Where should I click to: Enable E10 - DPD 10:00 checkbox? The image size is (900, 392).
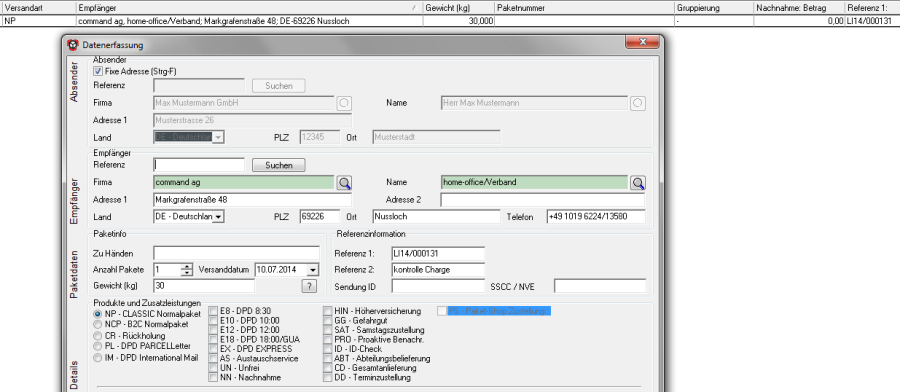click(x=213, y=320)
